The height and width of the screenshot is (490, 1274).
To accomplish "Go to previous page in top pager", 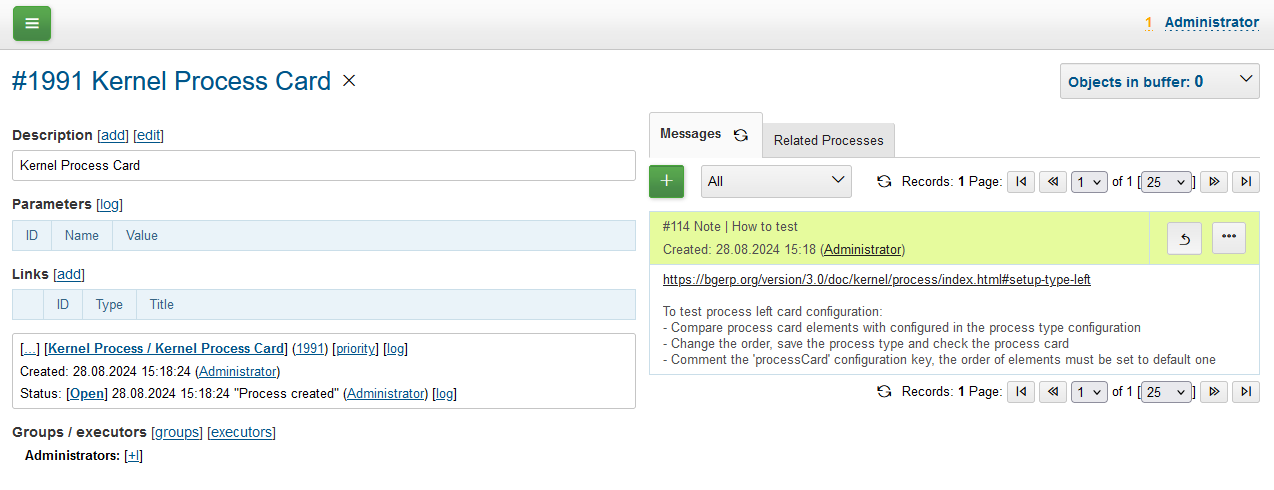I will [x=1053, y=181].
